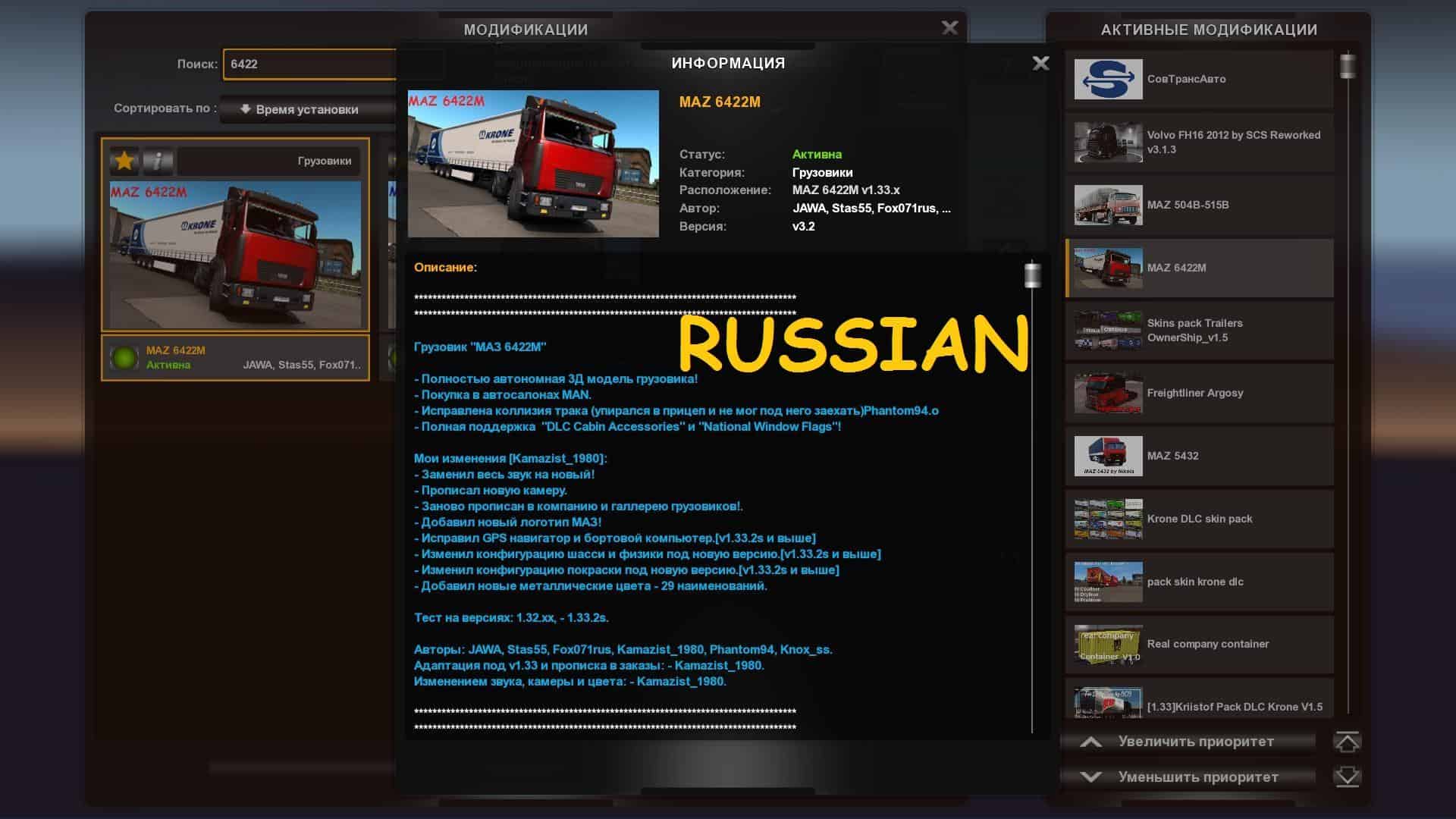Image resolution: width=1456 pixels, height=819 pixels.
Task: Select СовТрансАвто in active mods list
Action: (1198, 79)
